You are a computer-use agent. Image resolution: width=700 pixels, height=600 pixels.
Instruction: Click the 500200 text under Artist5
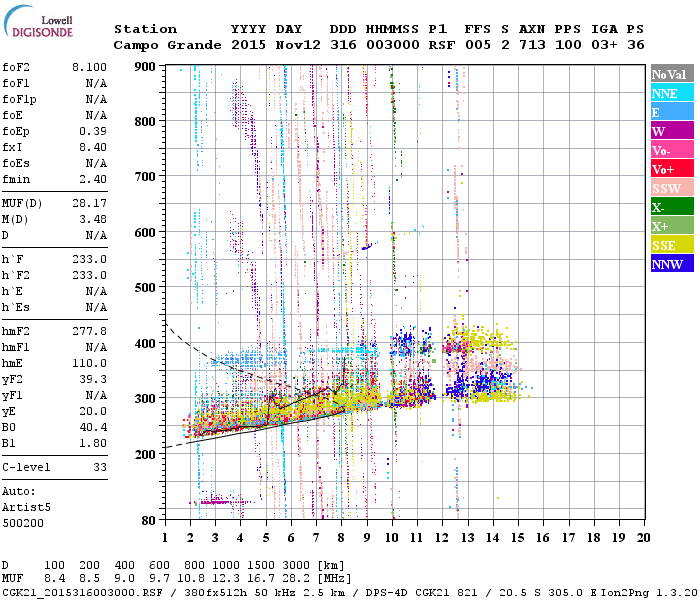pyautogui.click(x=23, y=523)
